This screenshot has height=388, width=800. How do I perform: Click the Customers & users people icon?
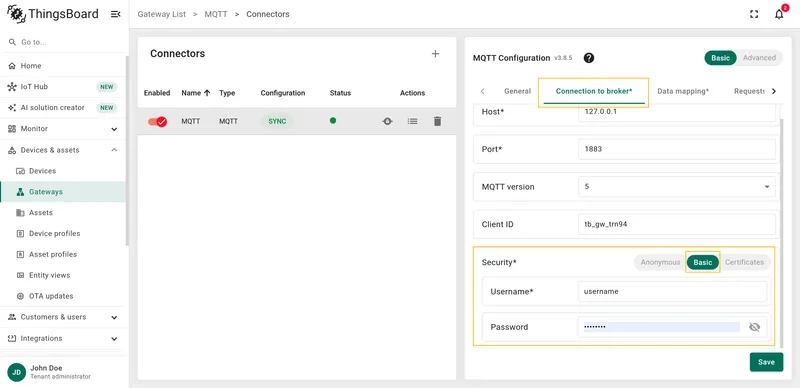[x=12, y=317]
